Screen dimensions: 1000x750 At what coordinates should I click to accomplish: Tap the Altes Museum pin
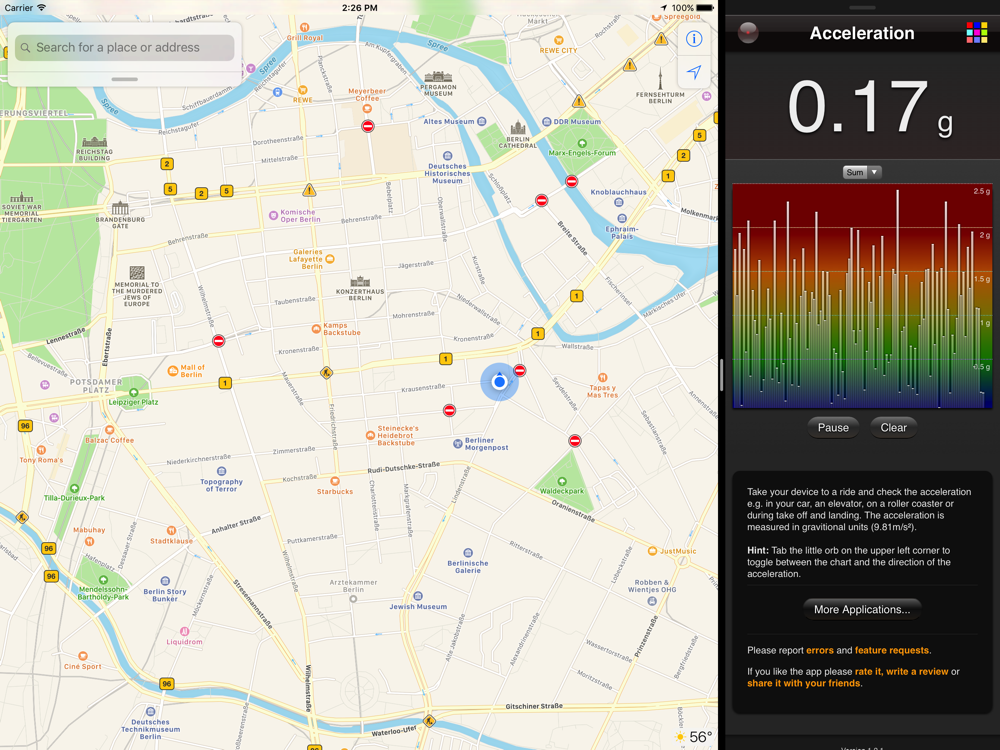click(482, 121)
